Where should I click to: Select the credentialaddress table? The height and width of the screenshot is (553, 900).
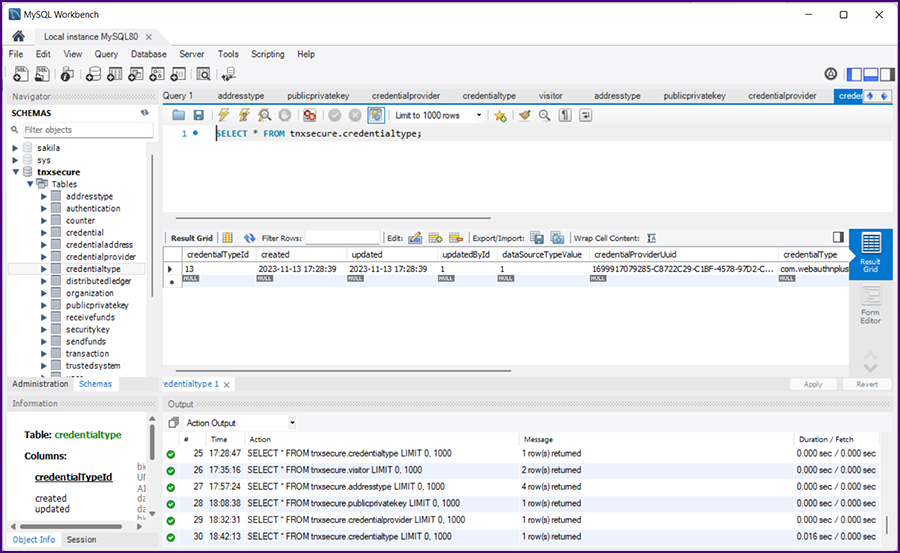[x=99, y=245]
